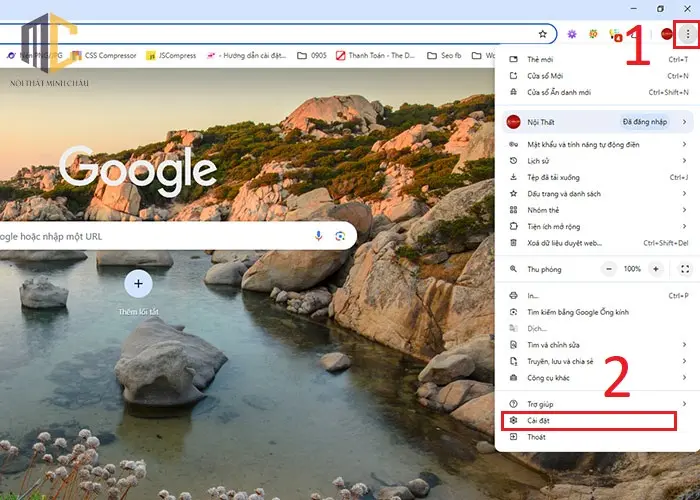Open the Hướng dẫn cài đặt bookmark

click(x=246, y=55)
